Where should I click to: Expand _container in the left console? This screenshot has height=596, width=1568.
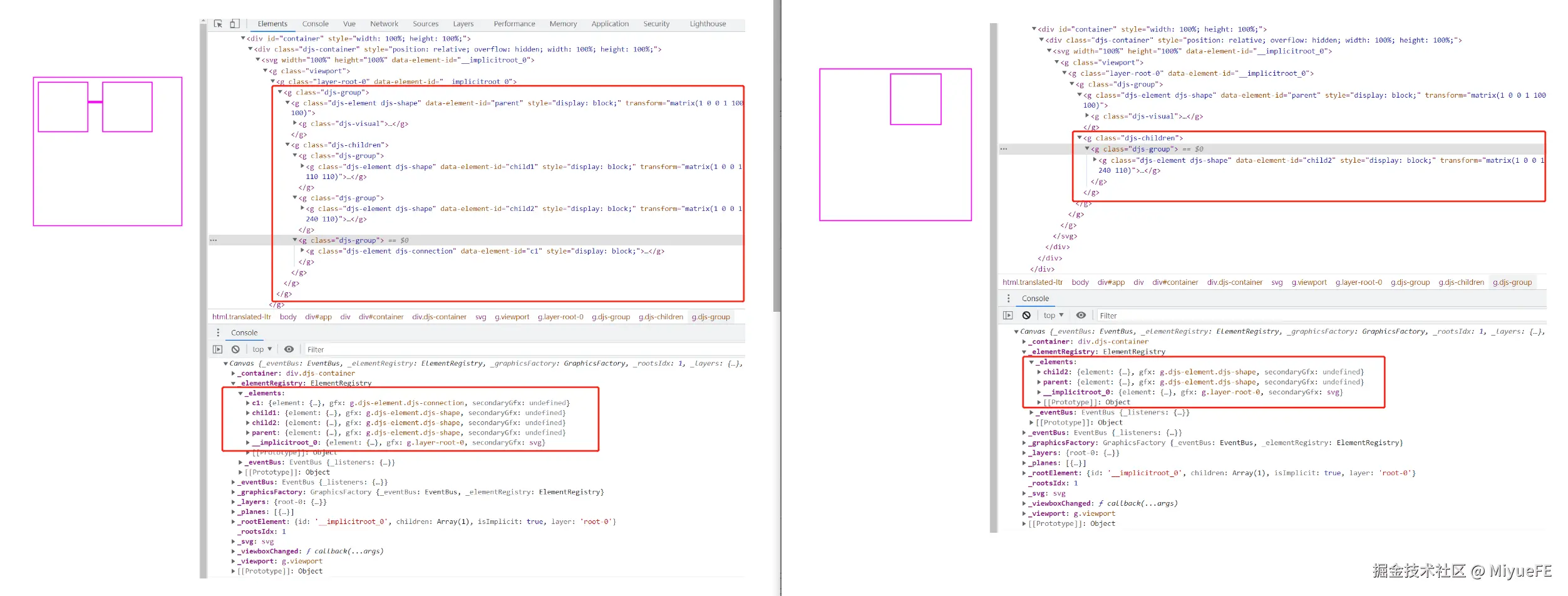(x=234, y=373)
